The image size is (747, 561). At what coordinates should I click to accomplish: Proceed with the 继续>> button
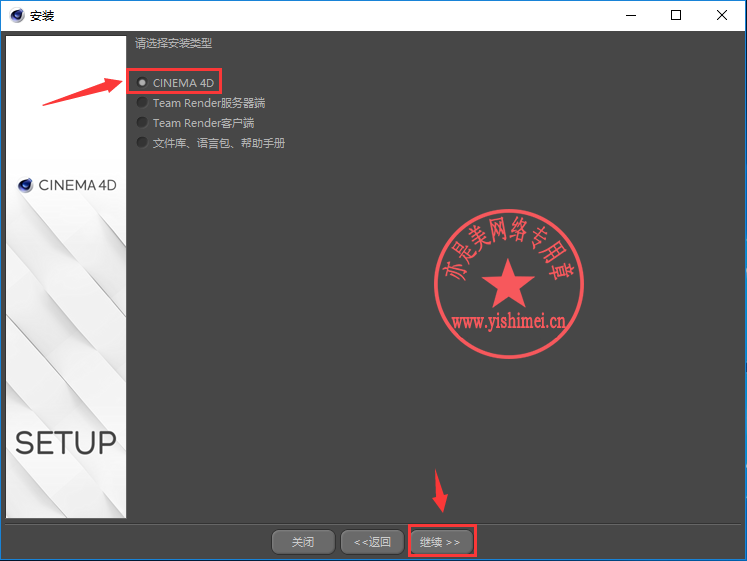point(441,542)
